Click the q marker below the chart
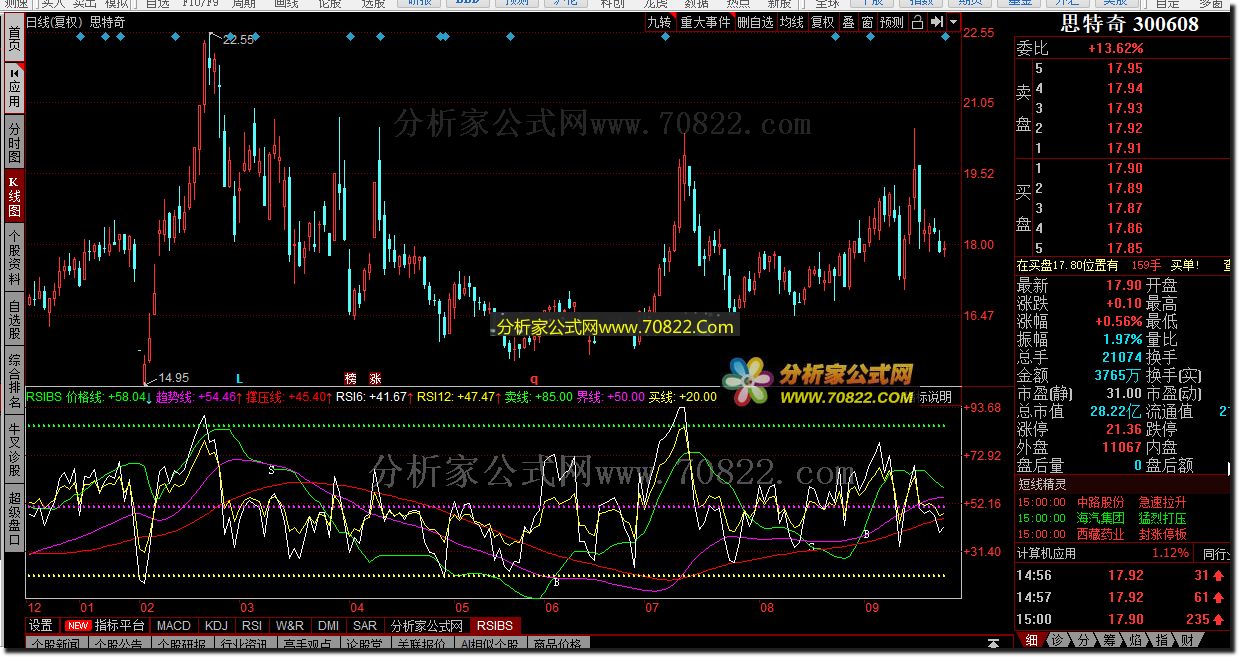The image size is (1240, 657). (x=534, y=379)
